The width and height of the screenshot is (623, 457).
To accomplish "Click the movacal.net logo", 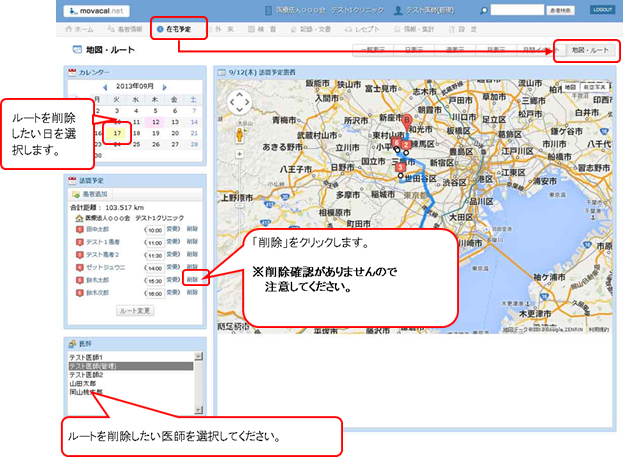I will (x=94, y=10).
